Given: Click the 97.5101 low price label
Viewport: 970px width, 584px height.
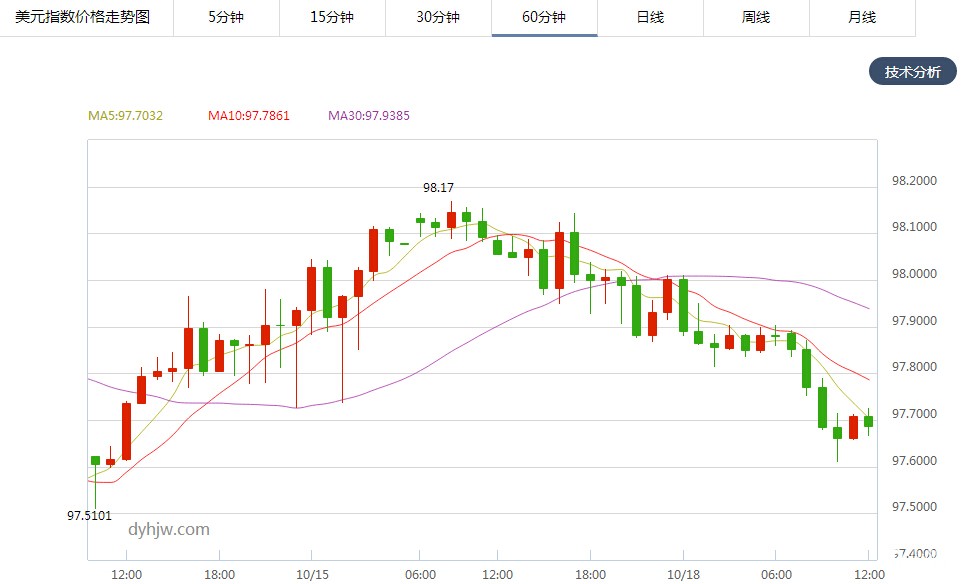Looking at the screenshot, I should 89,517.
